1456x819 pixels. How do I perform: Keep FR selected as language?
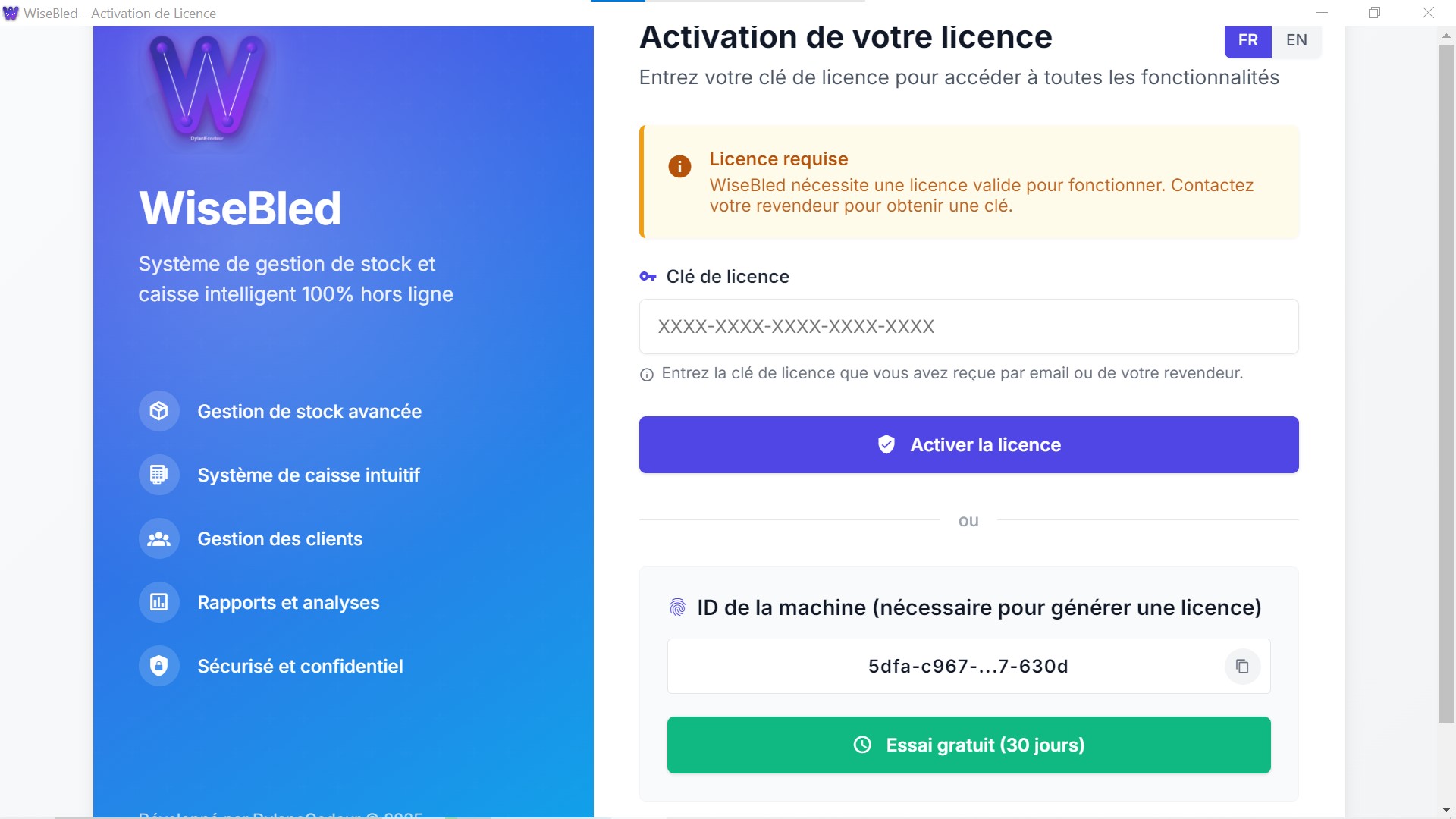[1247, 40]
